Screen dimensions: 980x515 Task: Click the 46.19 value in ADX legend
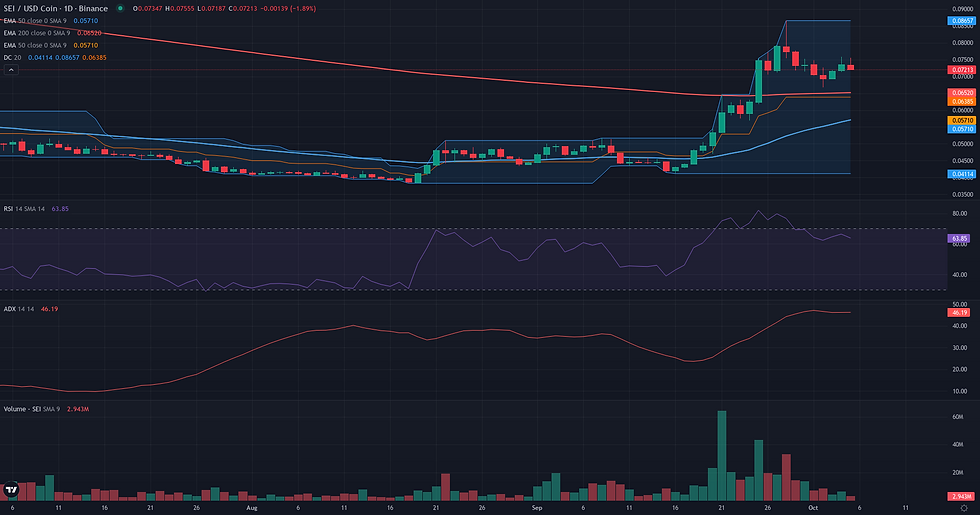pos(49,309)
